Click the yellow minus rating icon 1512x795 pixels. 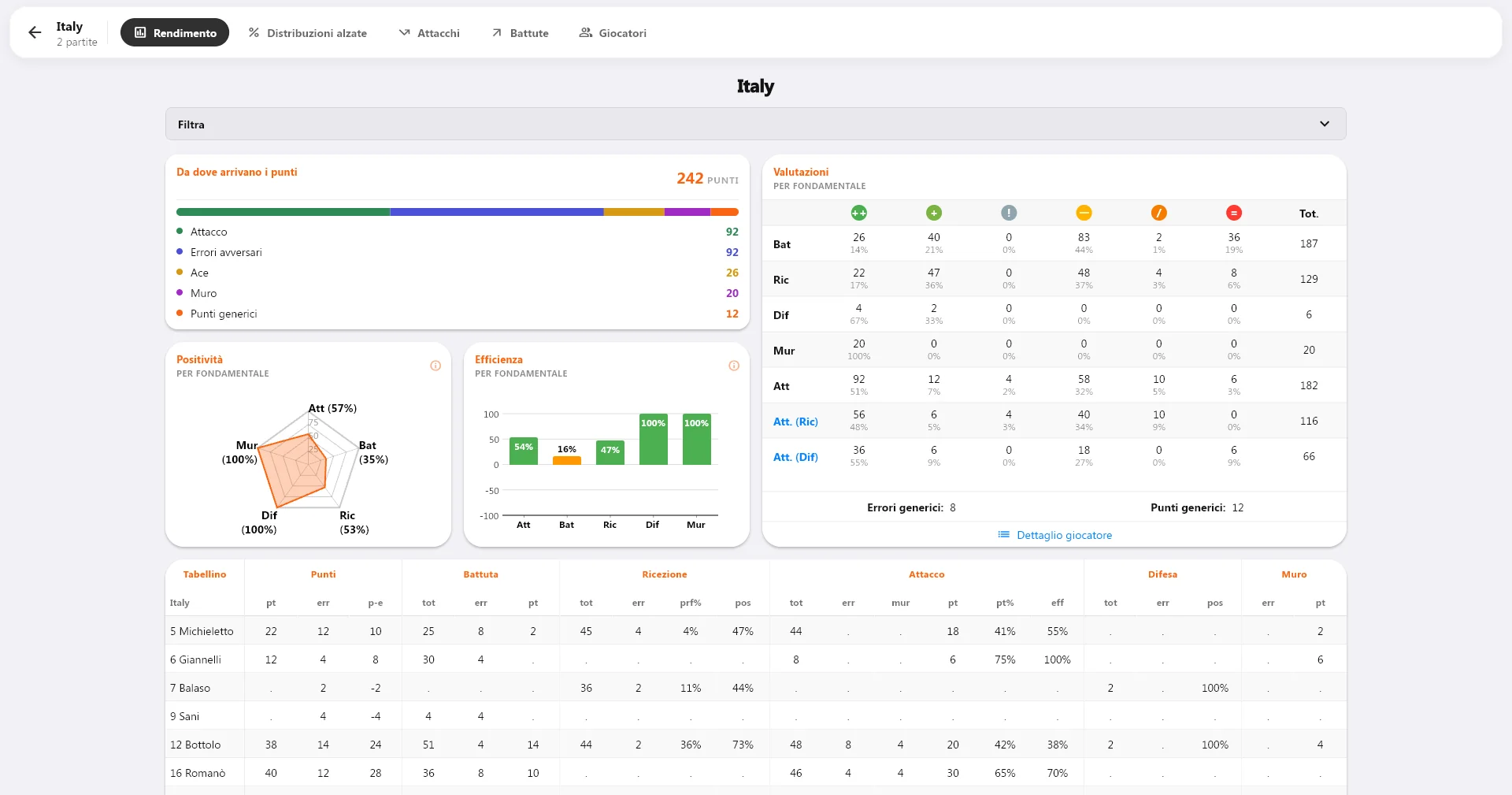click(x=1084, y=213)
